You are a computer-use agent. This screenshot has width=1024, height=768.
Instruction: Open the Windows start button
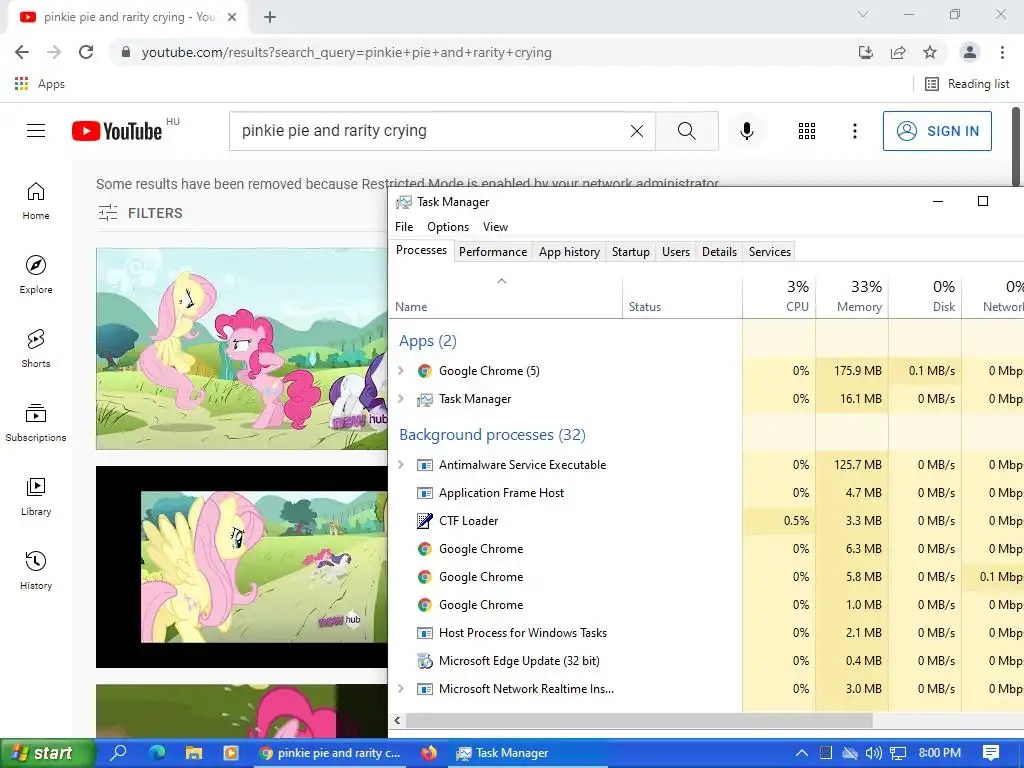tap(48, 753)
